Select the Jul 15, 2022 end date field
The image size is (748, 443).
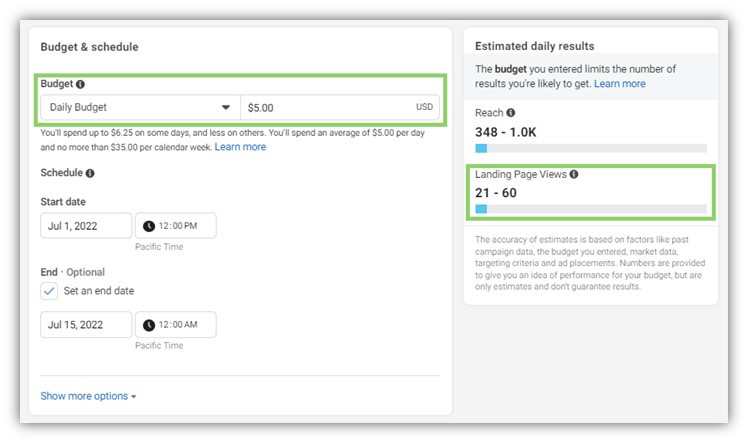[86, 325]
